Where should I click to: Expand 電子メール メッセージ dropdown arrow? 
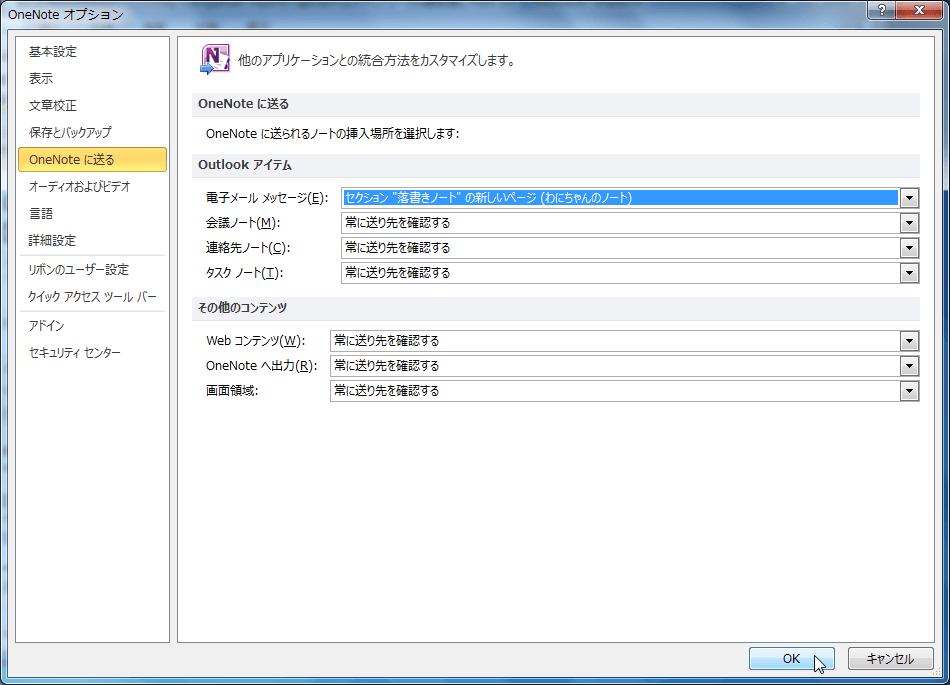click(909, 198)
